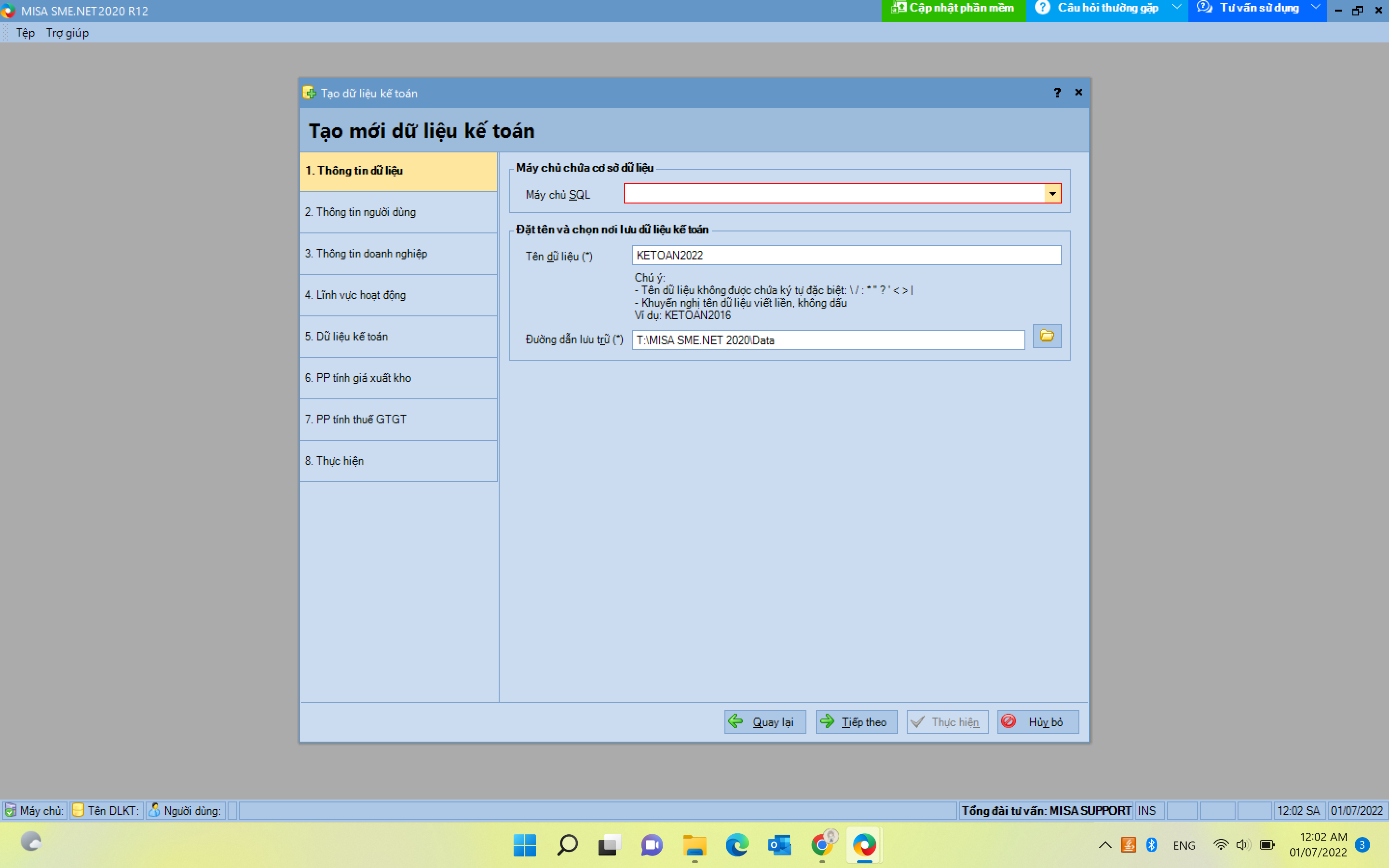Open Windows Start menu
Viewport: 1389px width, 868px height.
pos(525,845)
